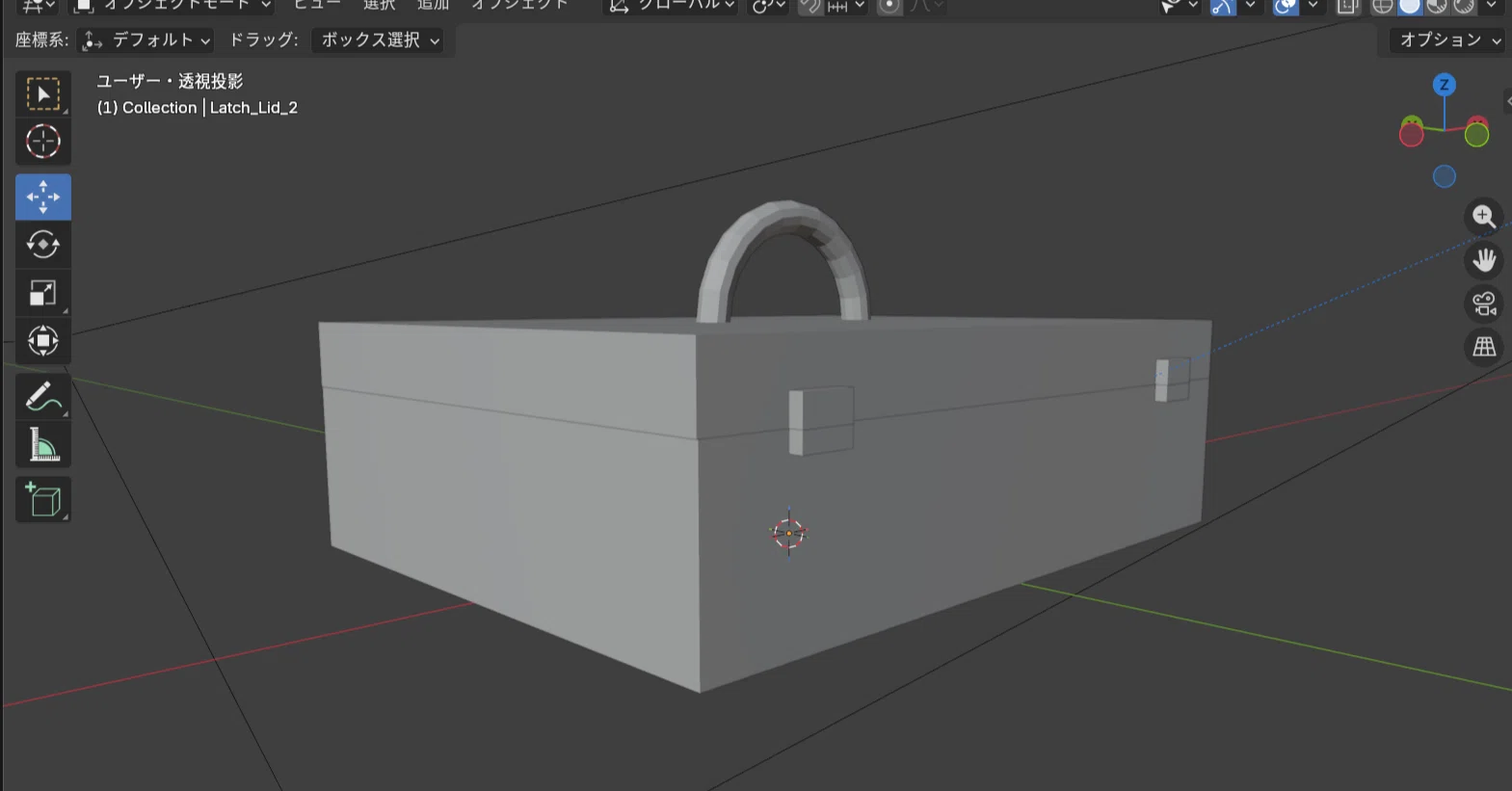Toggle proportional editing in header
Screen dimensions: 1512x791
889,6
